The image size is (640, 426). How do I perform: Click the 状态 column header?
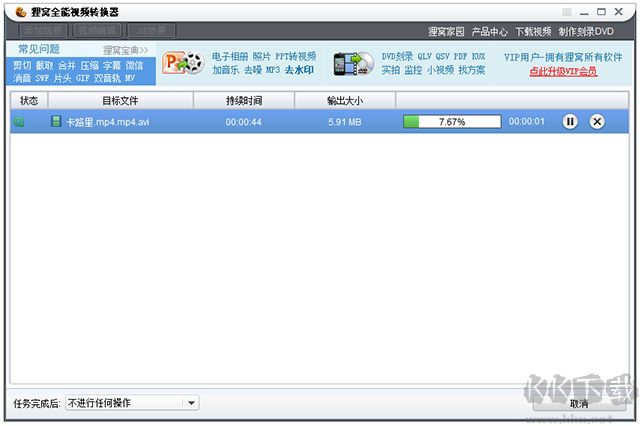(29, 100)
